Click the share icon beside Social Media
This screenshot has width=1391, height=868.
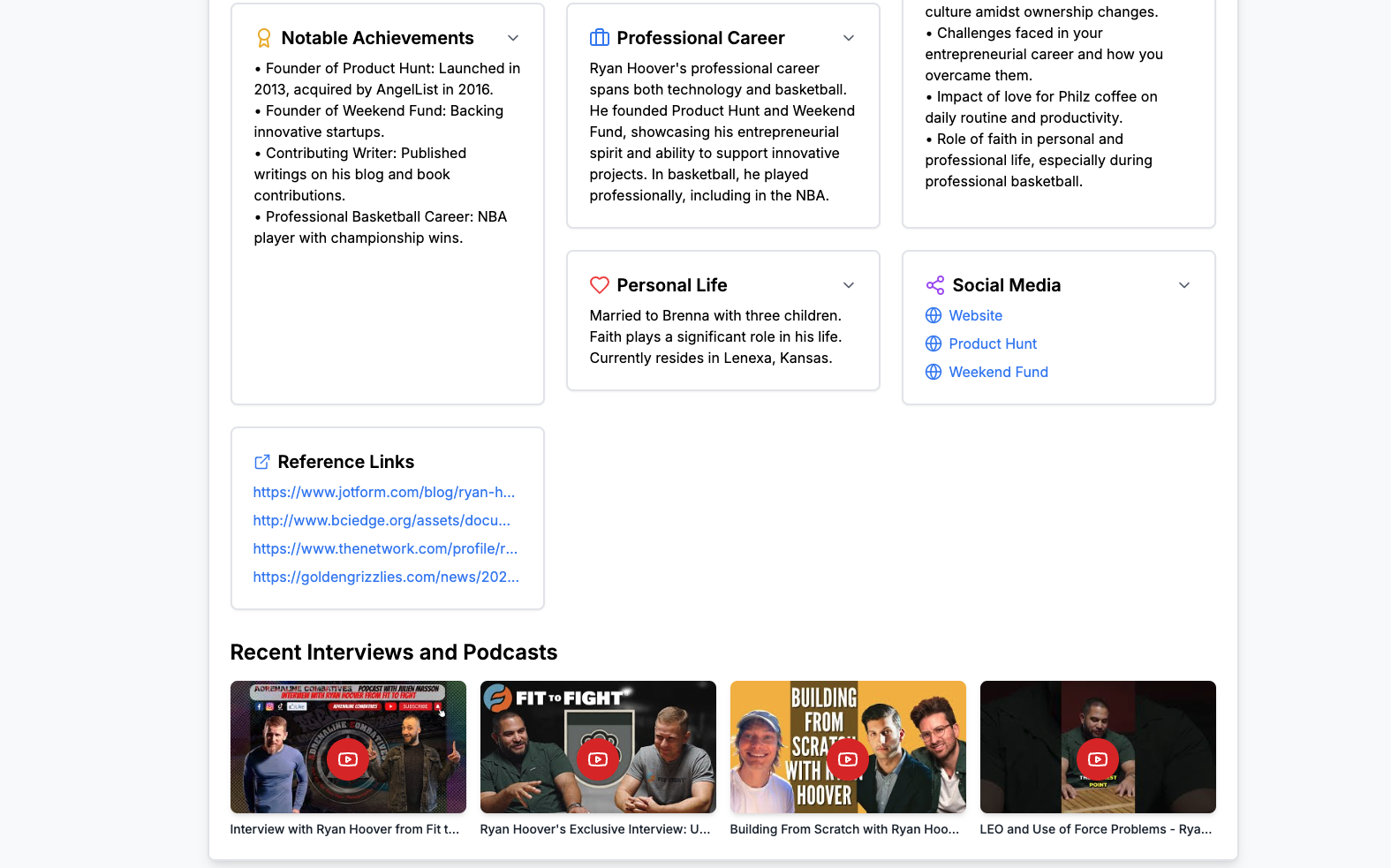935,285
